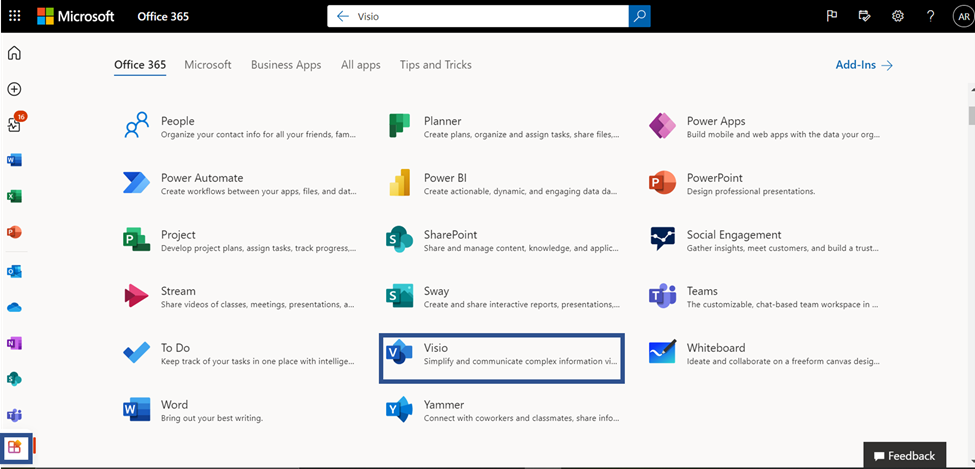
Task: Open All Apps icon in sidebar
Action: (15, 447)
